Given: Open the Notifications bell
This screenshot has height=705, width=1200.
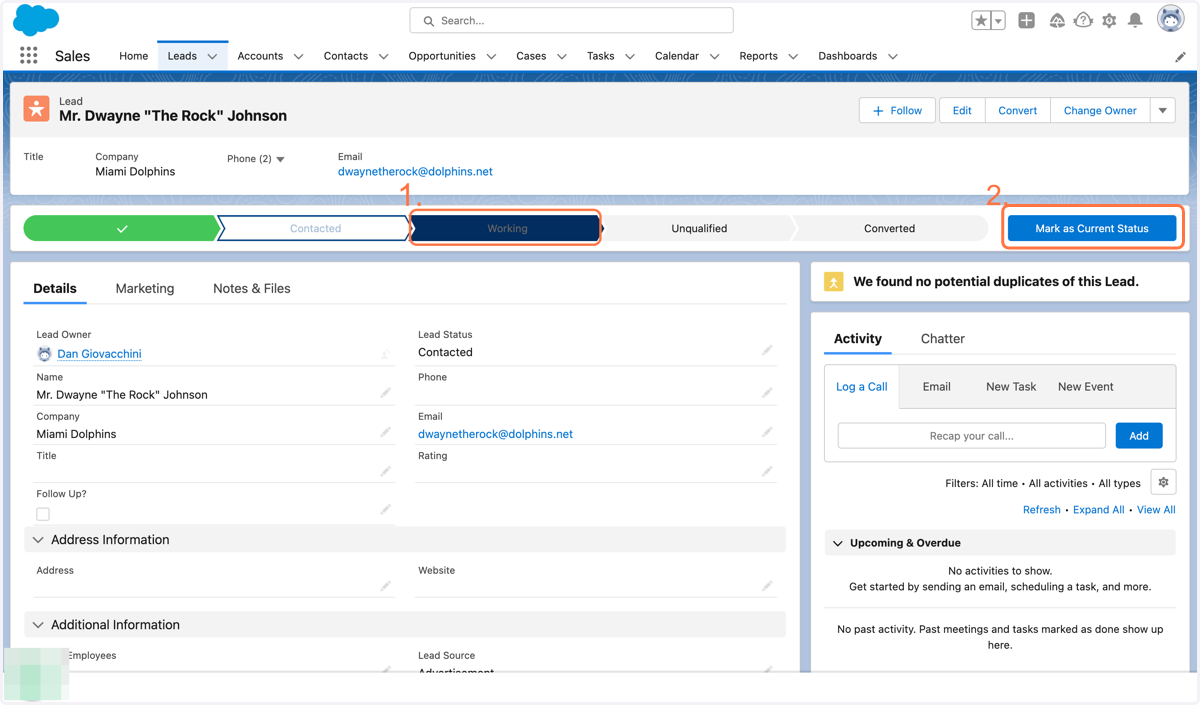Looking at the screenshot, I should [x=1135, y=20].
